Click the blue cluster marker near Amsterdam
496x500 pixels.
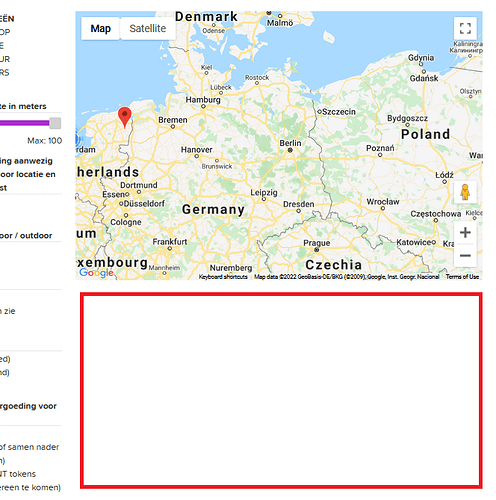coord(77,139)
